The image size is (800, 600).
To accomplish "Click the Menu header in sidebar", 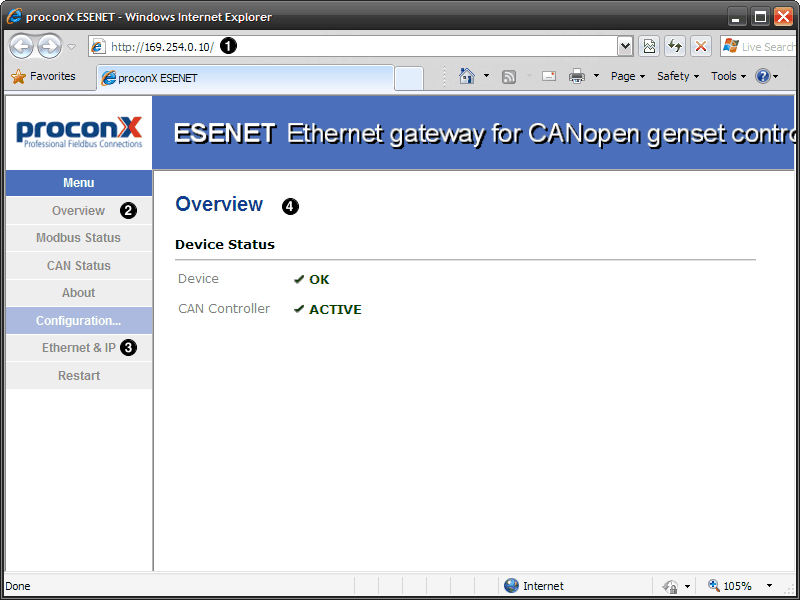I will click(x=79, y=183).
